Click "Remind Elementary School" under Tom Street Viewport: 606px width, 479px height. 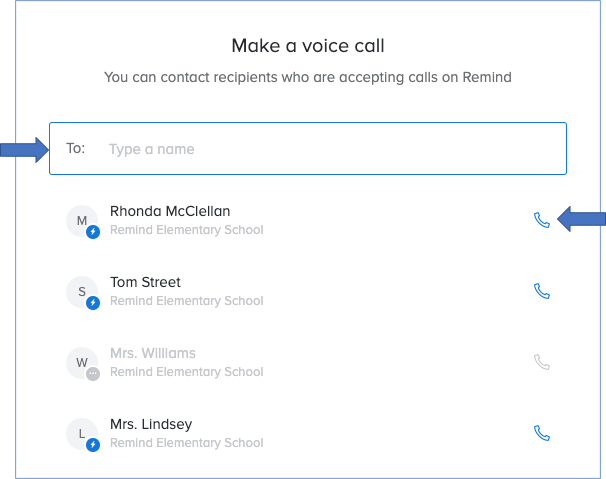[x=186, y=301]
